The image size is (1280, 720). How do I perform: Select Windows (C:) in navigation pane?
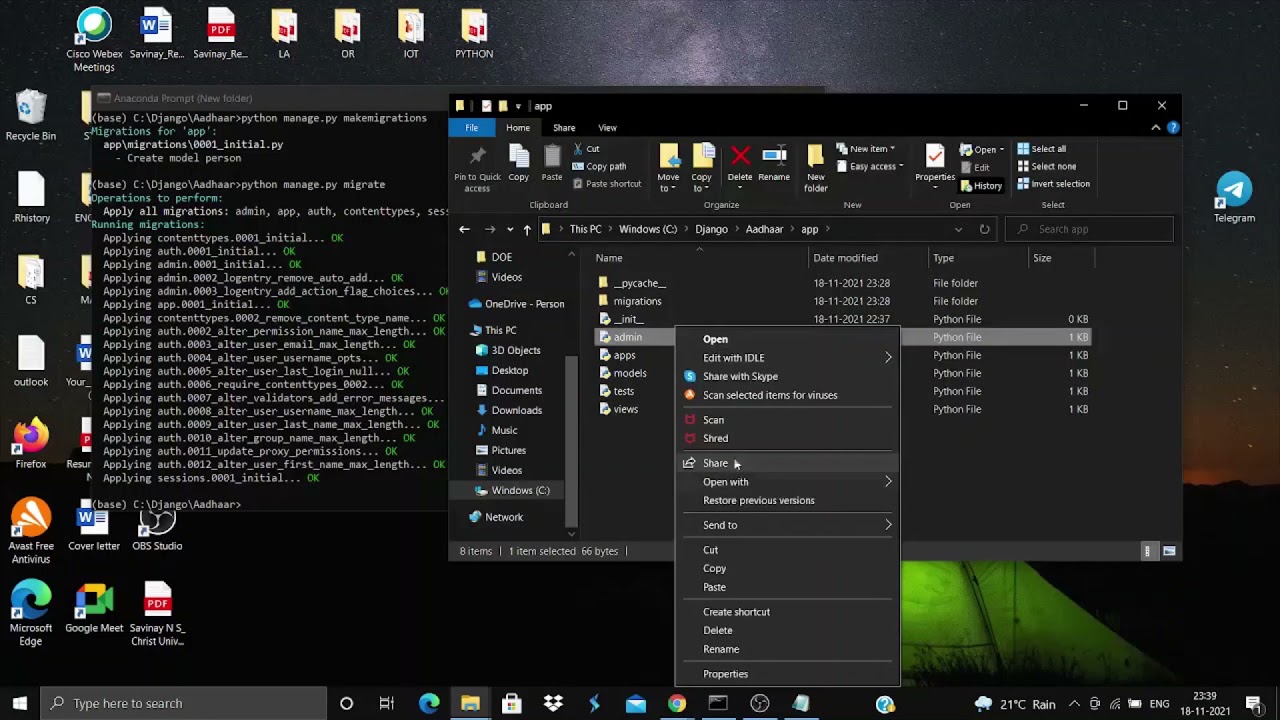click(520, 490)
